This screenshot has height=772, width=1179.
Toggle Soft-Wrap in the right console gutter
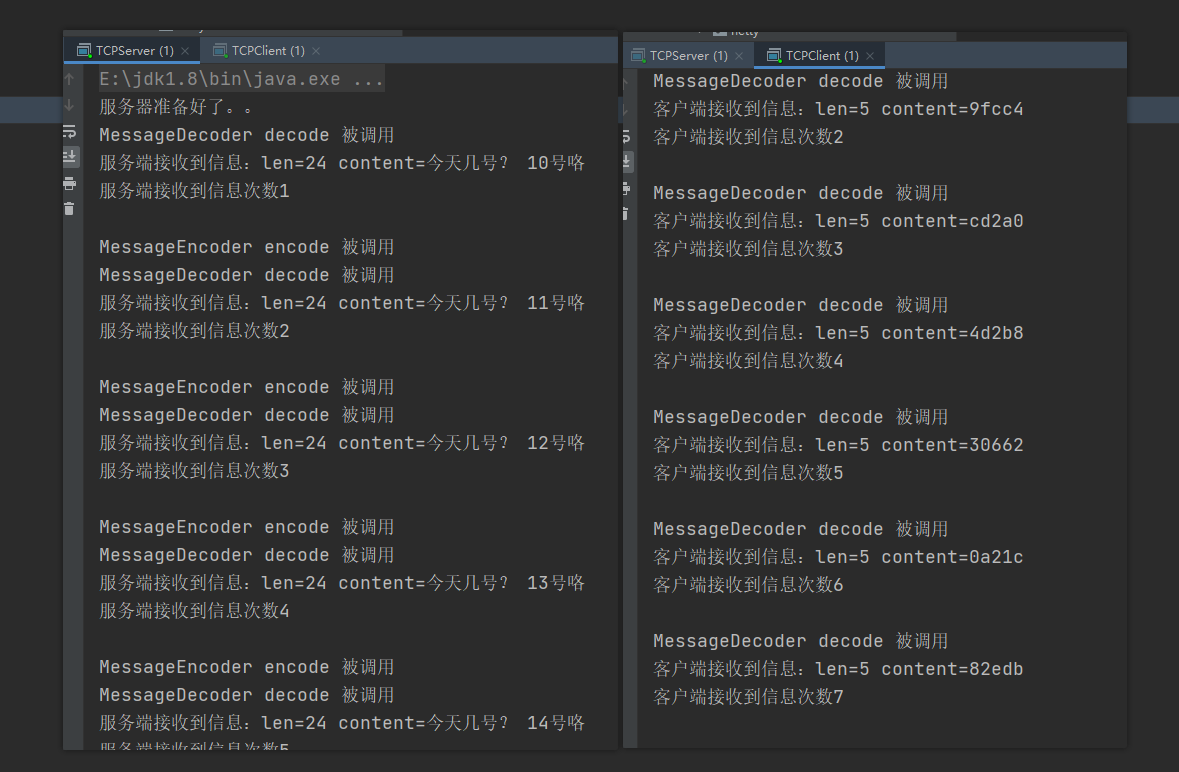click(x=627, y=136)
